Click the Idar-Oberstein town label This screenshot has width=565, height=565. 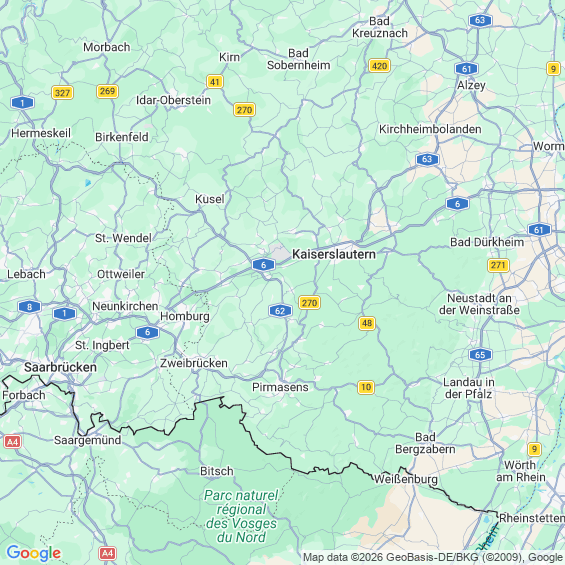pos(173,100)
